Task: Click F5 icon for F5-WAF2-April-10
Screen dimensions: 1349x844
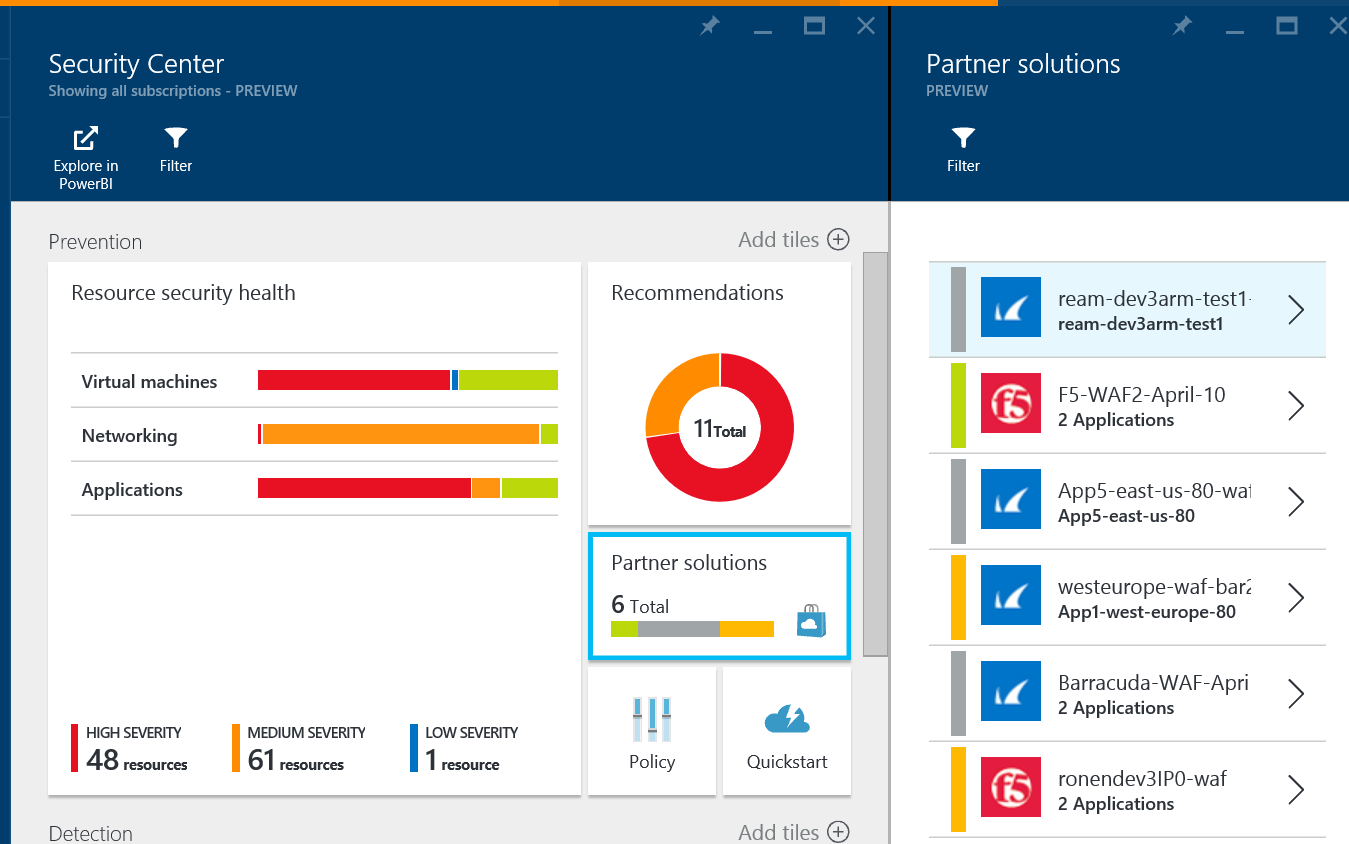Action: click(1011, 405)
